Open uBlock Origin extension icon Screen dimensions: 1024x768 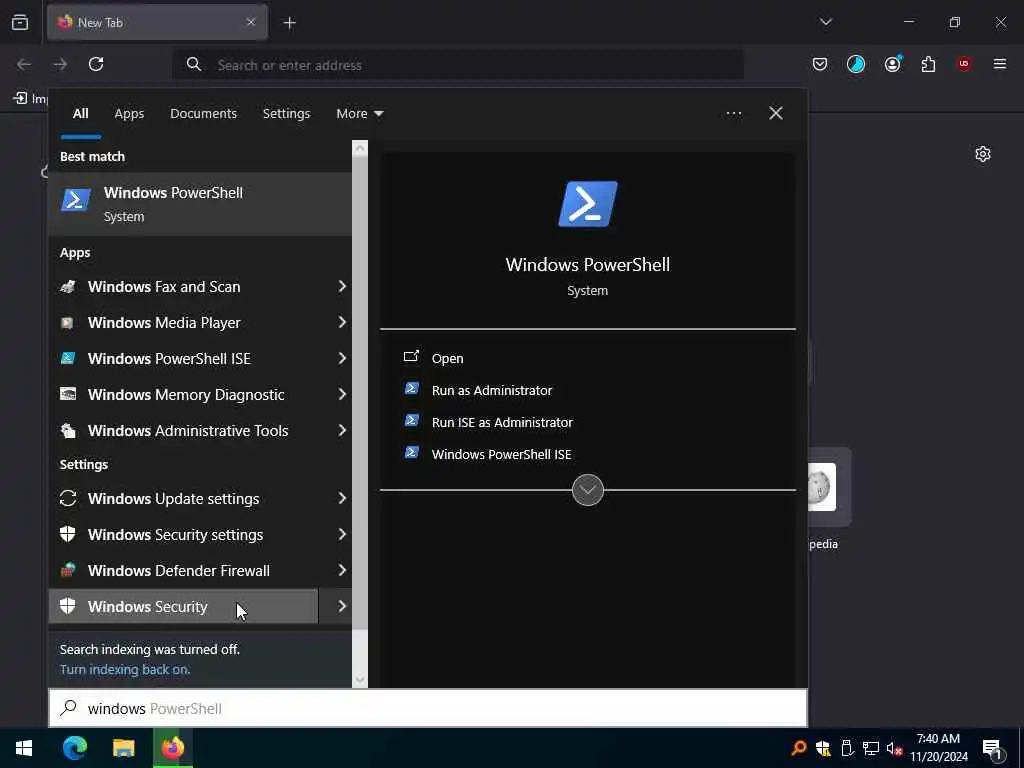tap(964, 64)
